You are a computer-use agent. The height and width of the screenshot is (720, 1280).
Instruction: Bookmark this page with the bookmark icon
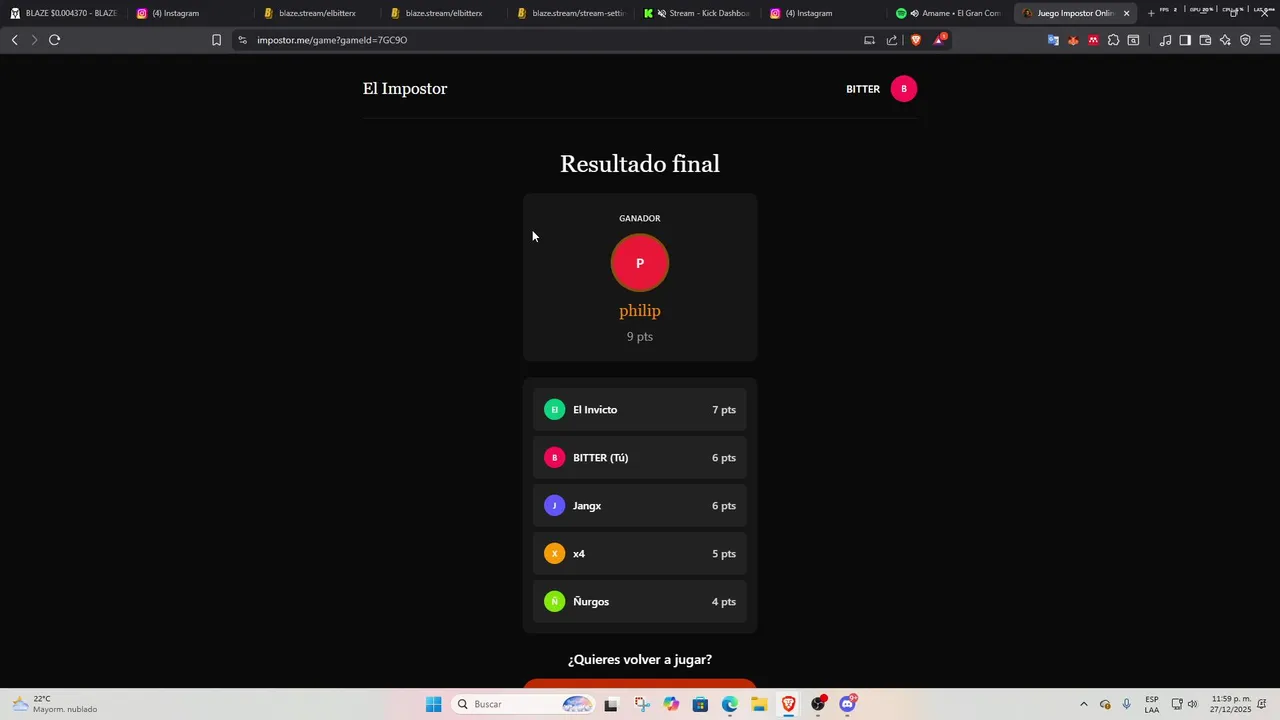pos(216,40)
